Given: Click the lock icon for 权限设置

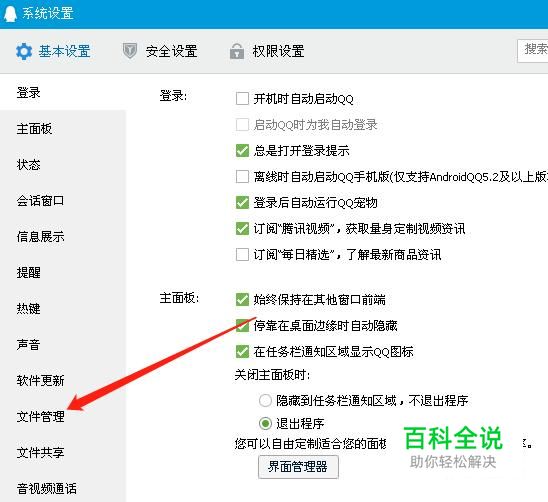Looking at the screenshot, I should coord(237,51).
